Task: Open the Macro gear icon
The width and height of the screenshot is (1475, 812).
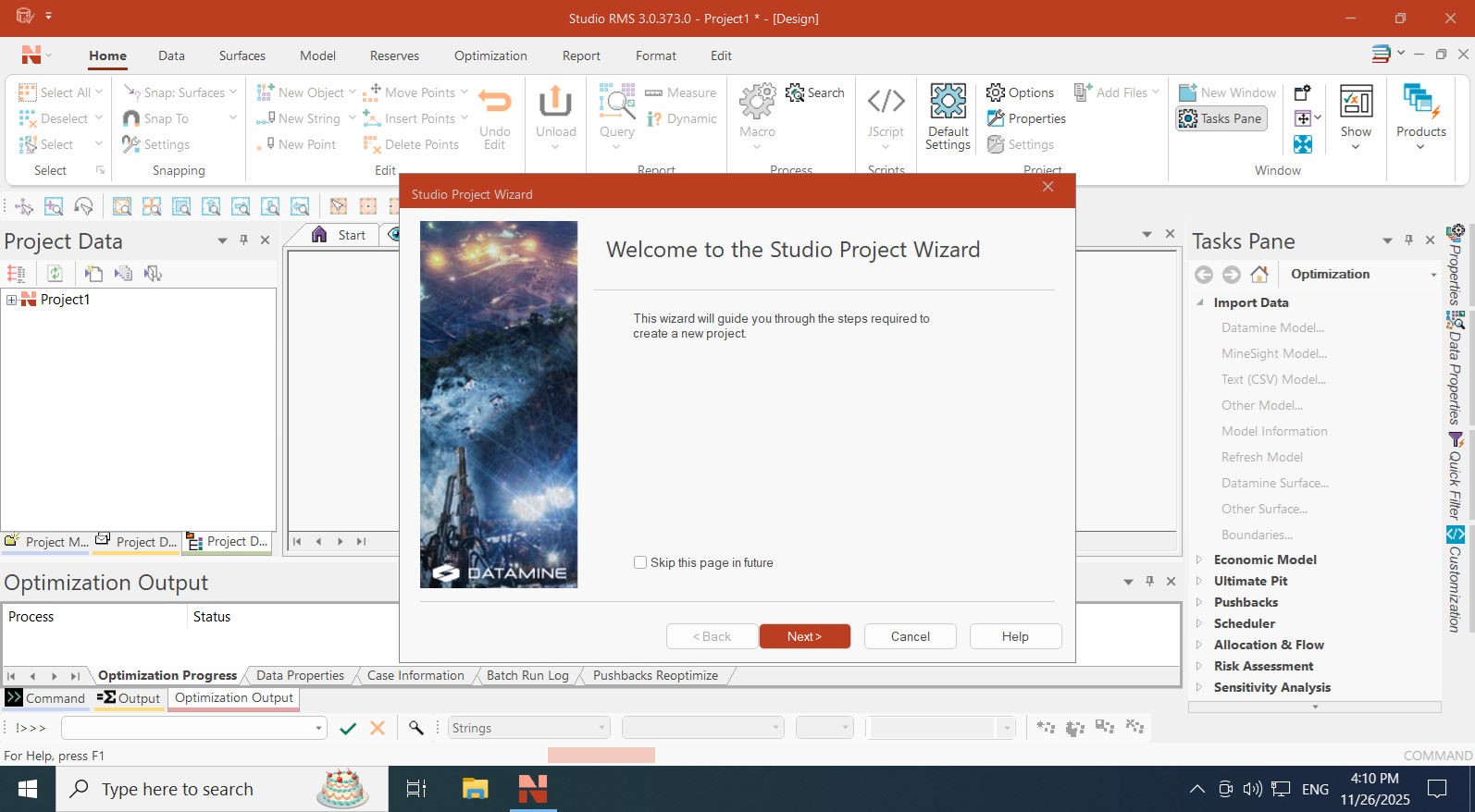Action: click(x=757, y=102)
